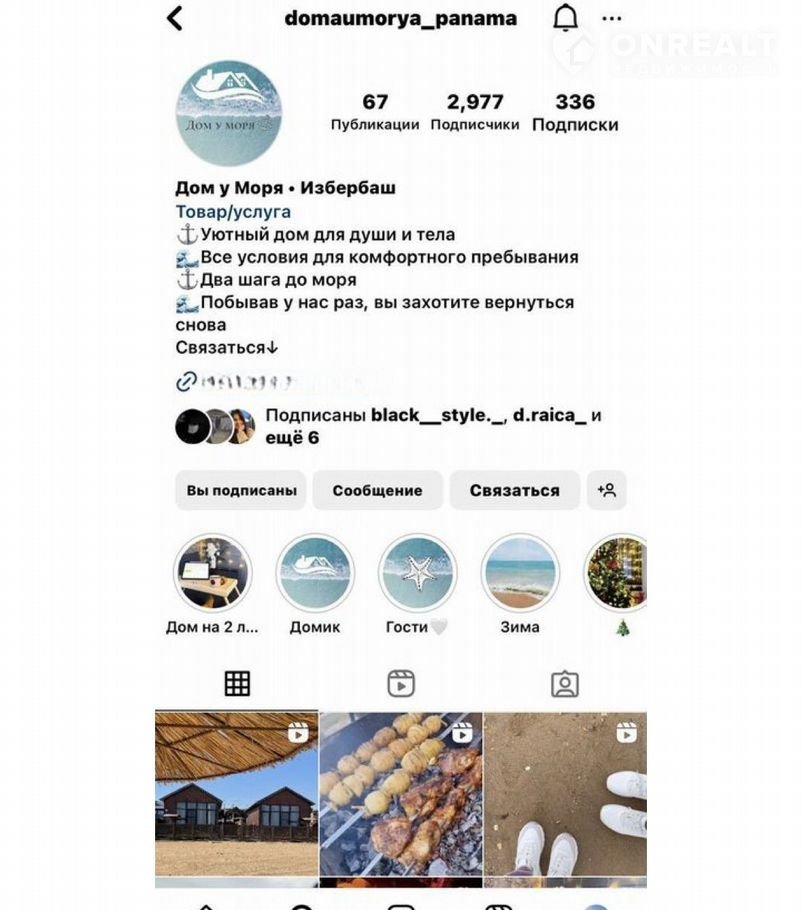
Task: Toggle the "Вы подписаны" following button
Action: click(x=241, y=490)
